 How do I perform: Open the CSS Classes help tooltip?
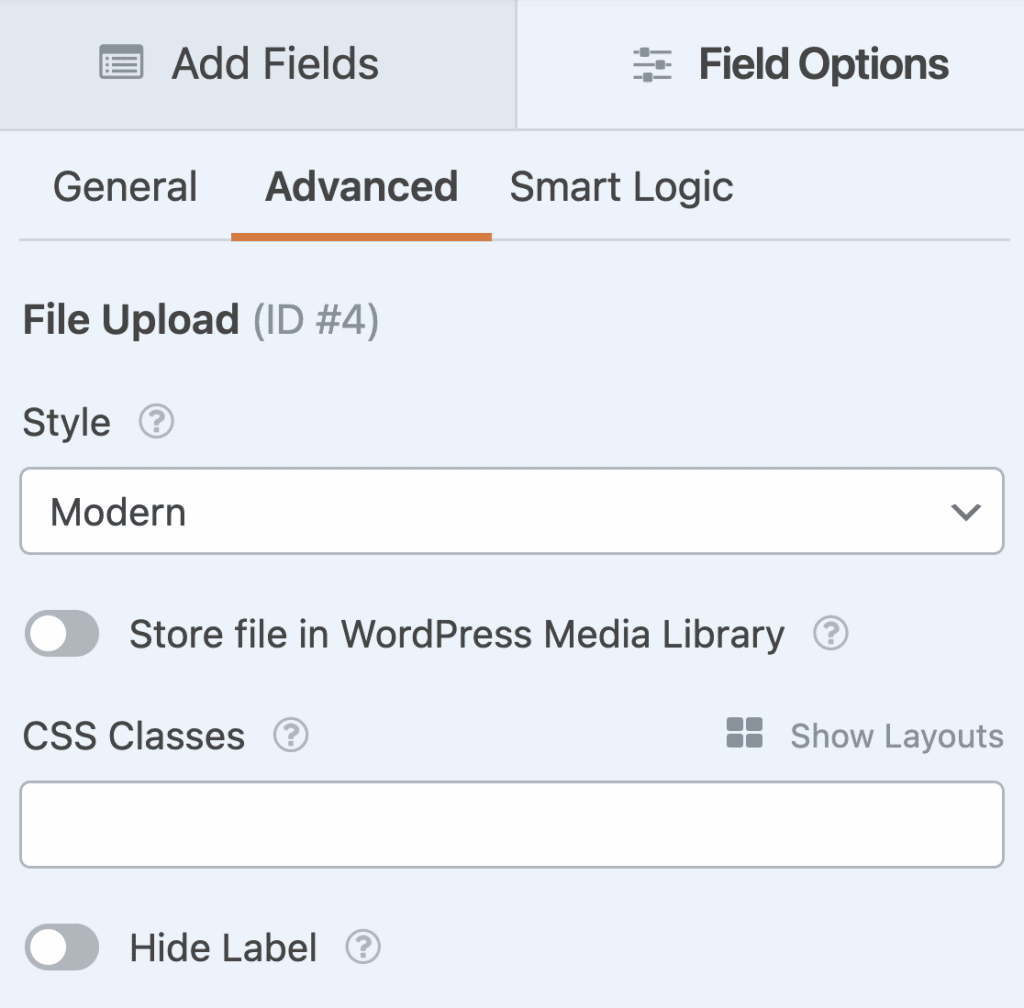(x=290, y=735)
